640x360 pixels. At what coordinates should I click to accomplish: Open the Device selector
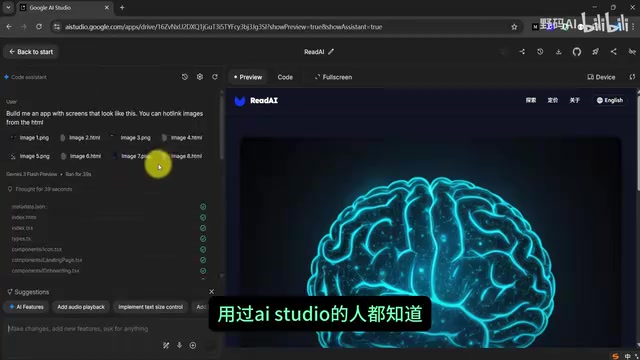[x=601, y=77]
